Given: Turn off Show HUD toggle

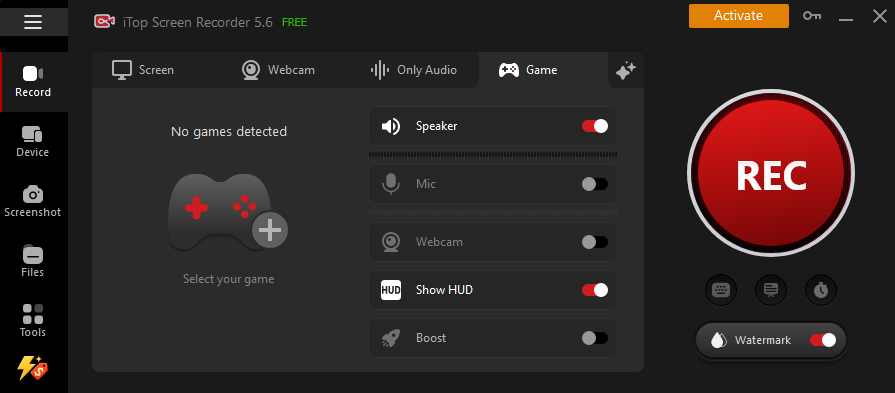Looking at the screenshot, I should tap(595, 290).
